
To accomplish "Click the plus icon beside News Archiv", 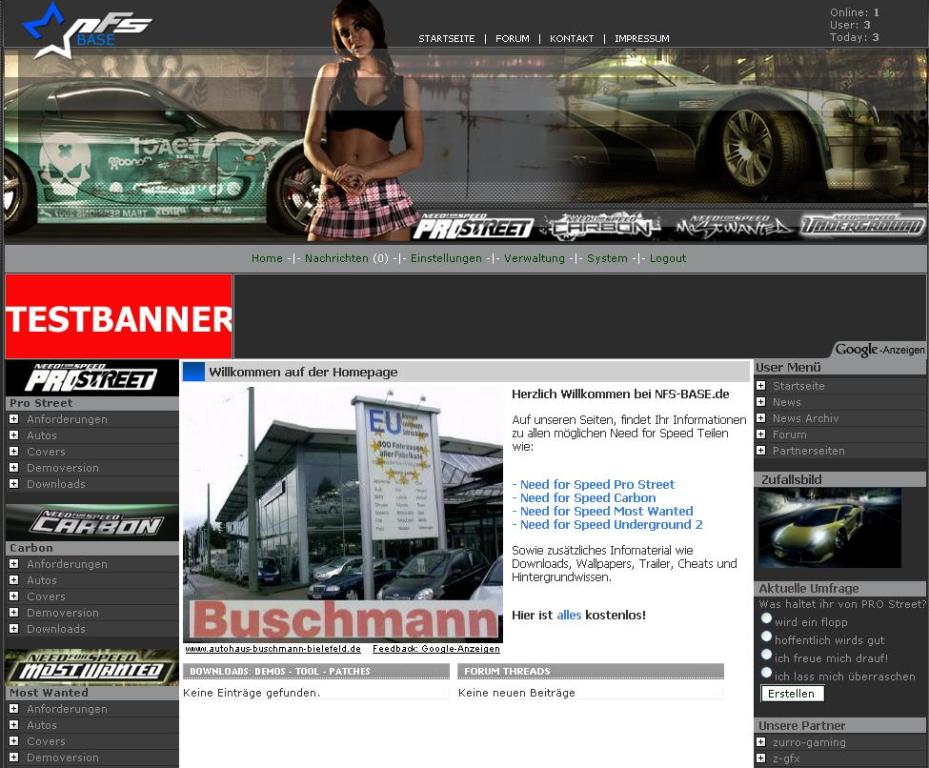I will point(761,418).
